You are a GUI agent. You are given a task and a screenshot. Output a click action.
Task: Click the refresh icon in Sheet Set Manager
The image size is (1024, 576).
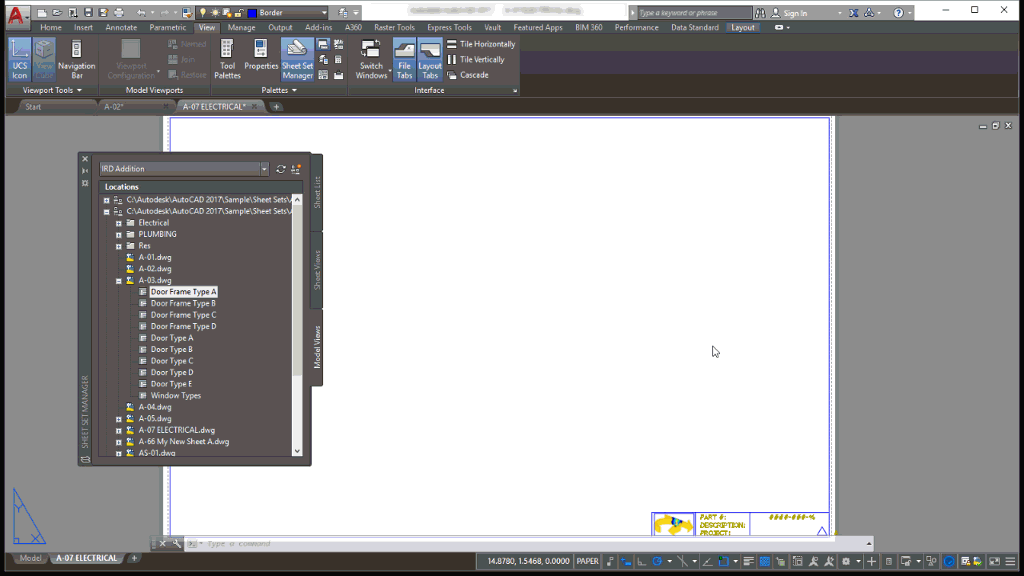[x=280, y=168]
